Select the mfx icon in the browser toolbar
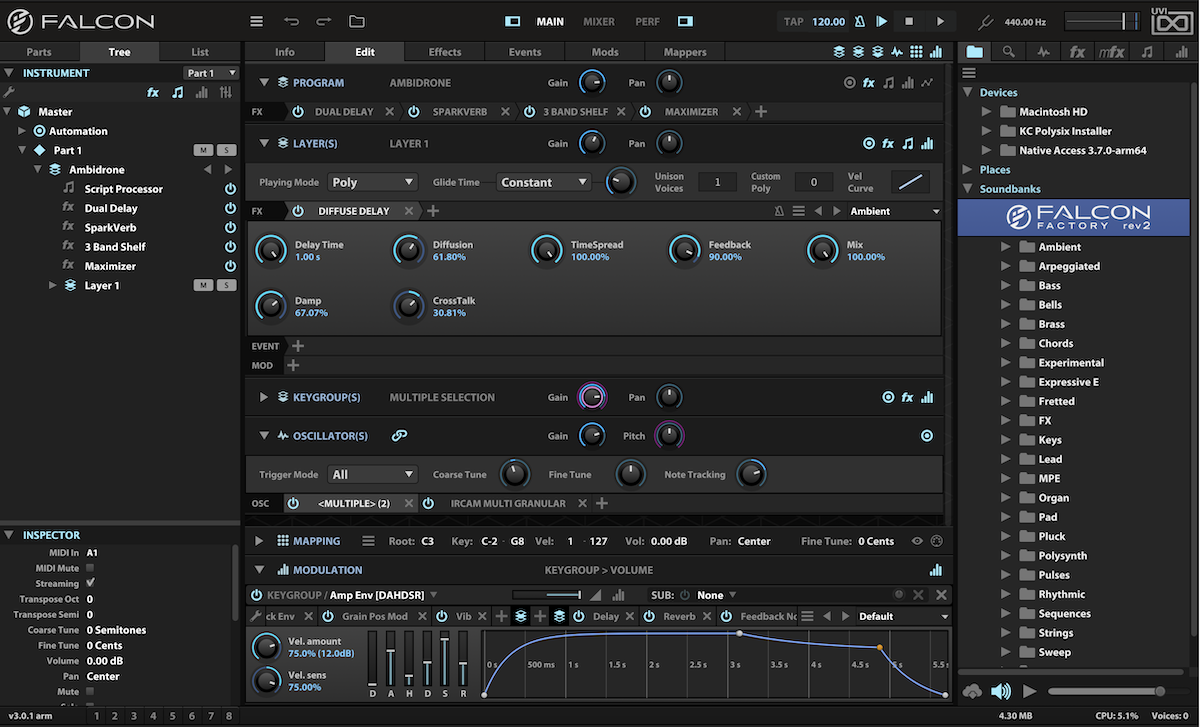This screenshot has width=1200, height=727. pos(1111,51)
